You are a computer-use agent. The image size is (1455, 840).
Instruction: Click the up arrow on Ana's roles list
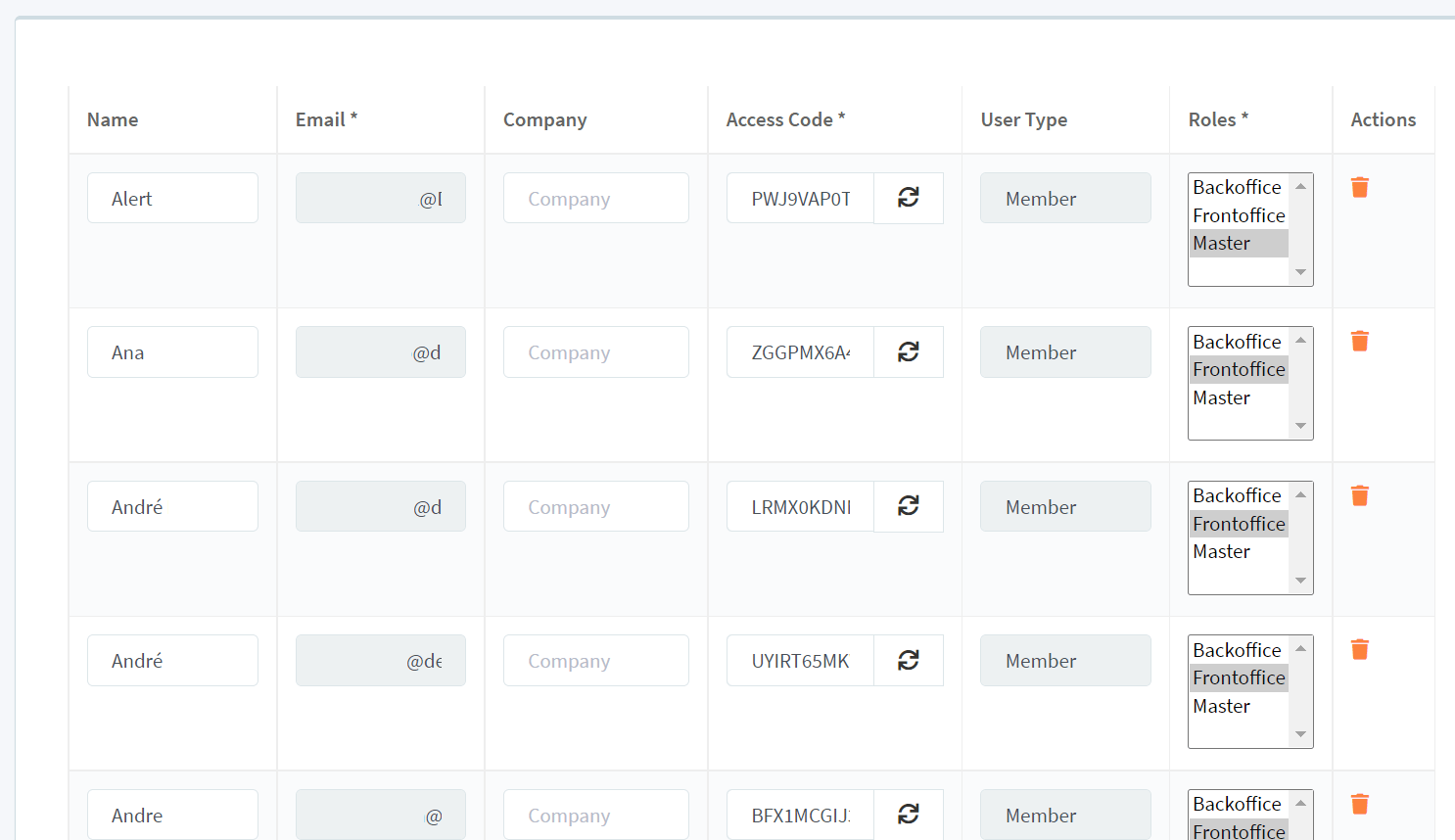coord(1301,341)
